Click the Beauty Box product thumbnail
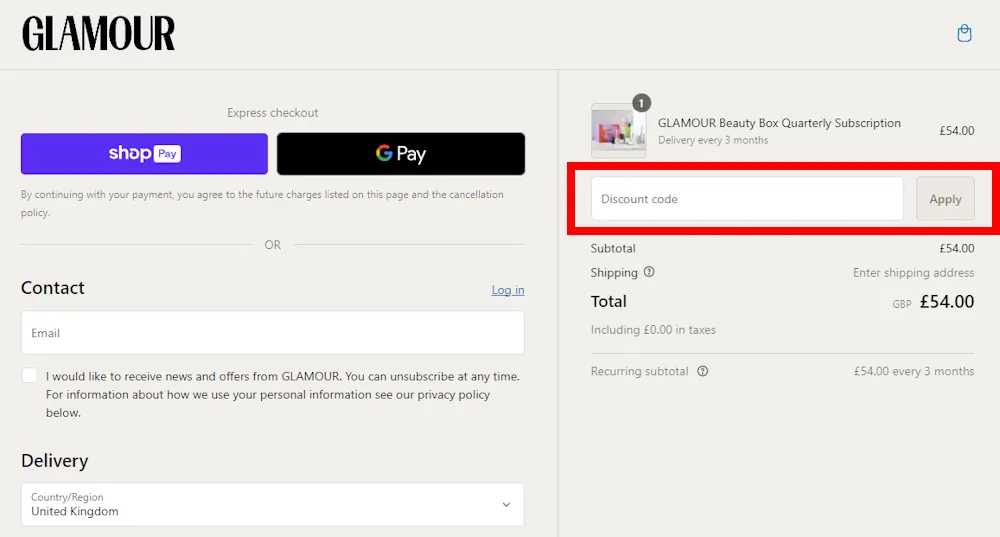 tap(618, 131)
